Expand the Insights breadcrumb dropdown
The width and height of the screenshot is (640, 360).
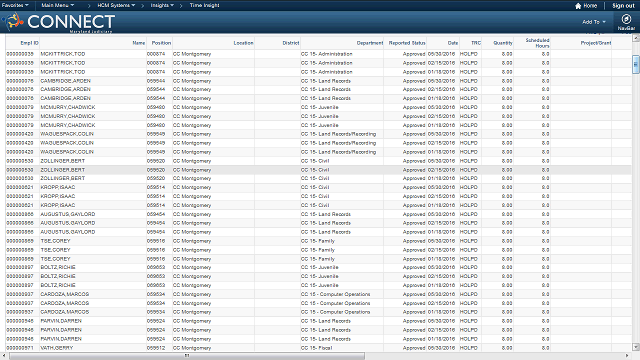point(162,5)
